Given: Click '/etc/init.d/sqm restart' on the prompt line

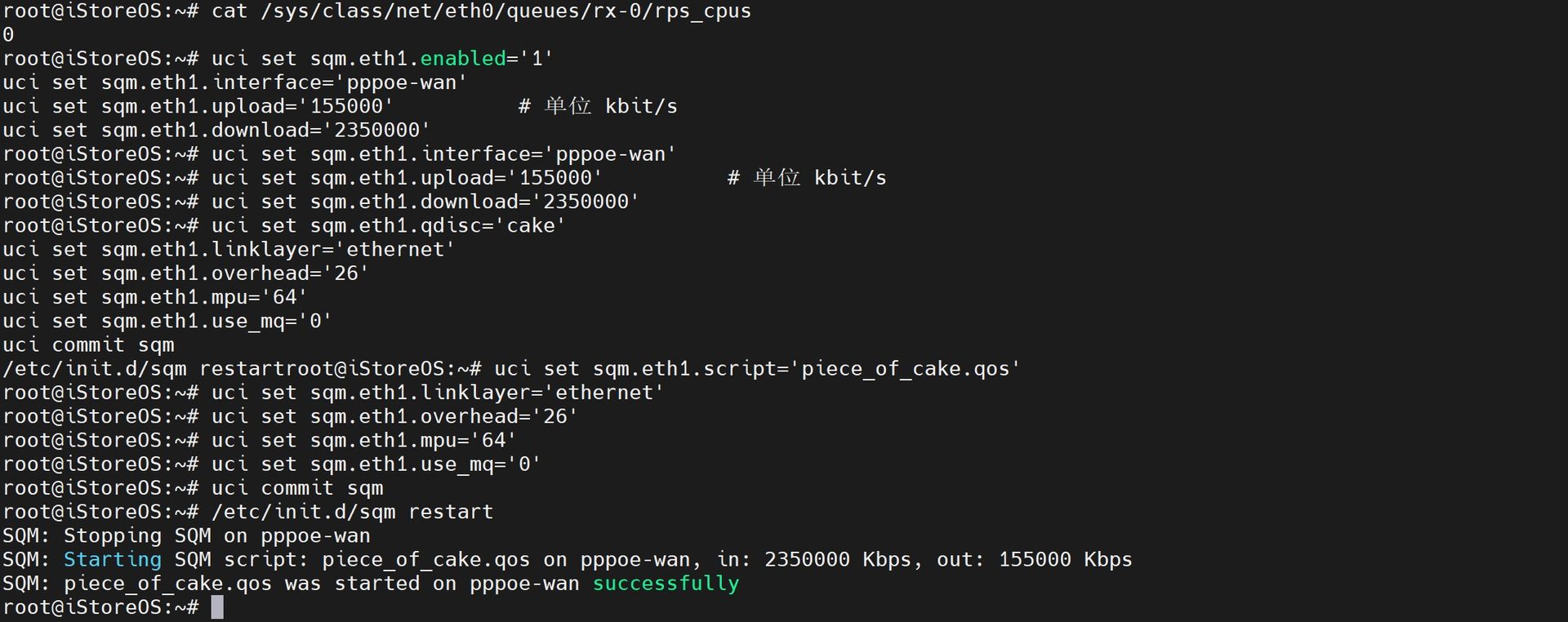Looking at the screenshot, I should pyautogui.click(x=352, y=512).
